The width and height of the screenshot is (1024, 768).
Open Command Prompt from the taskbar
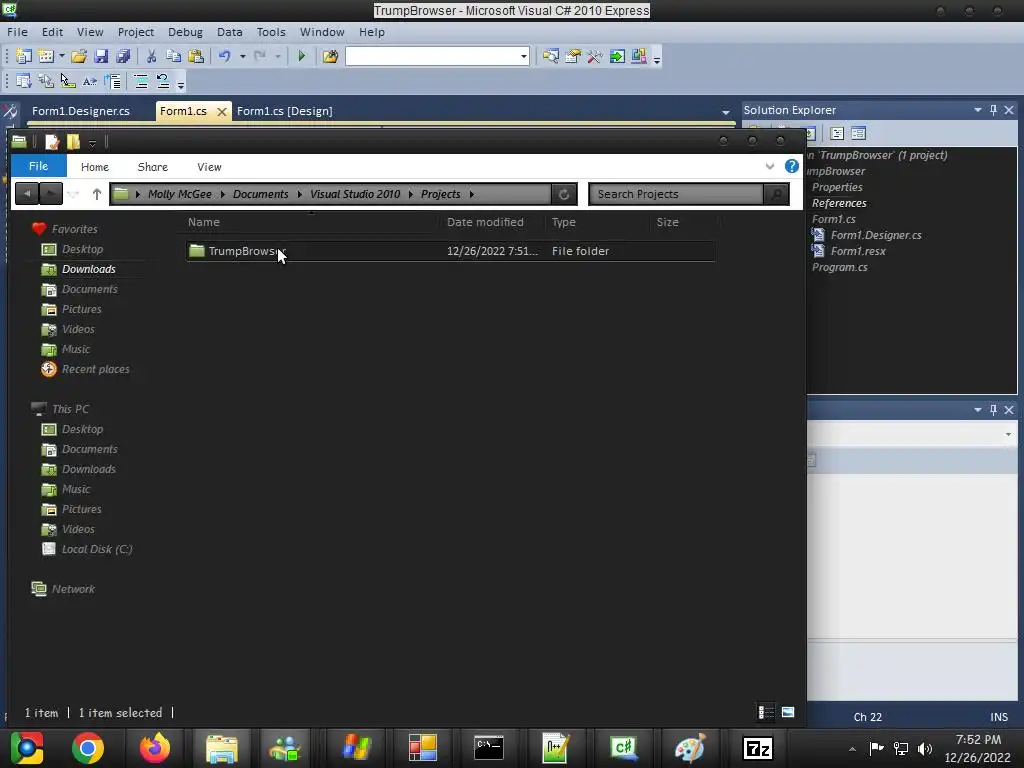coord(488,748)
